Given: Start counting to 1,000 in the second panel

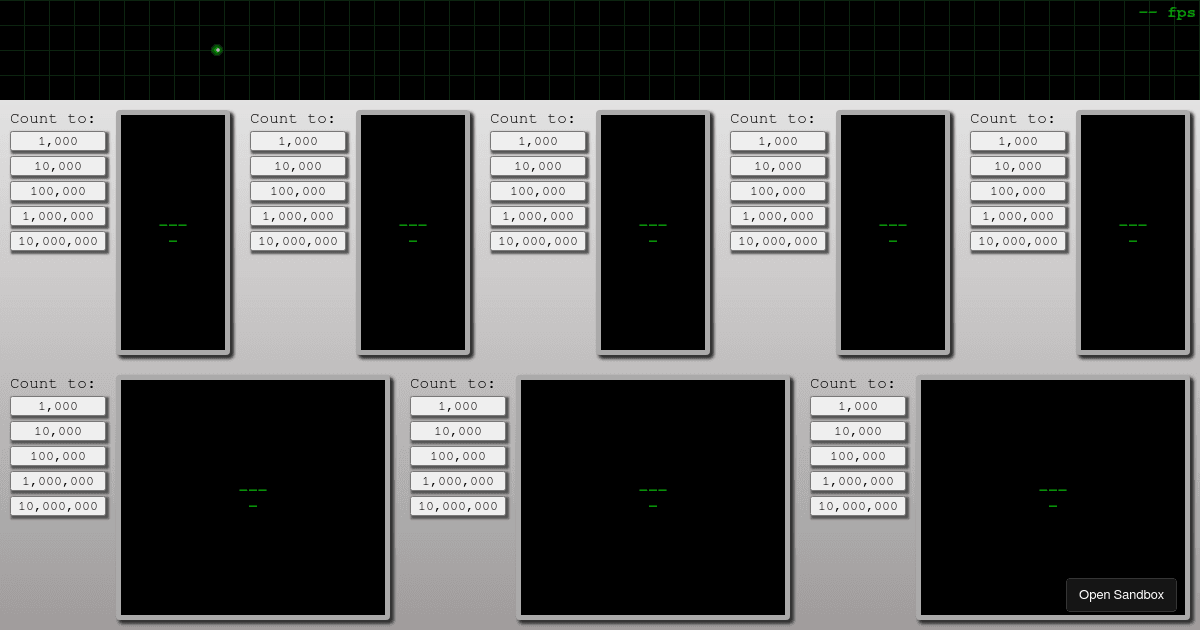Looking at the screenshot, I should click(x=298, y=141).
